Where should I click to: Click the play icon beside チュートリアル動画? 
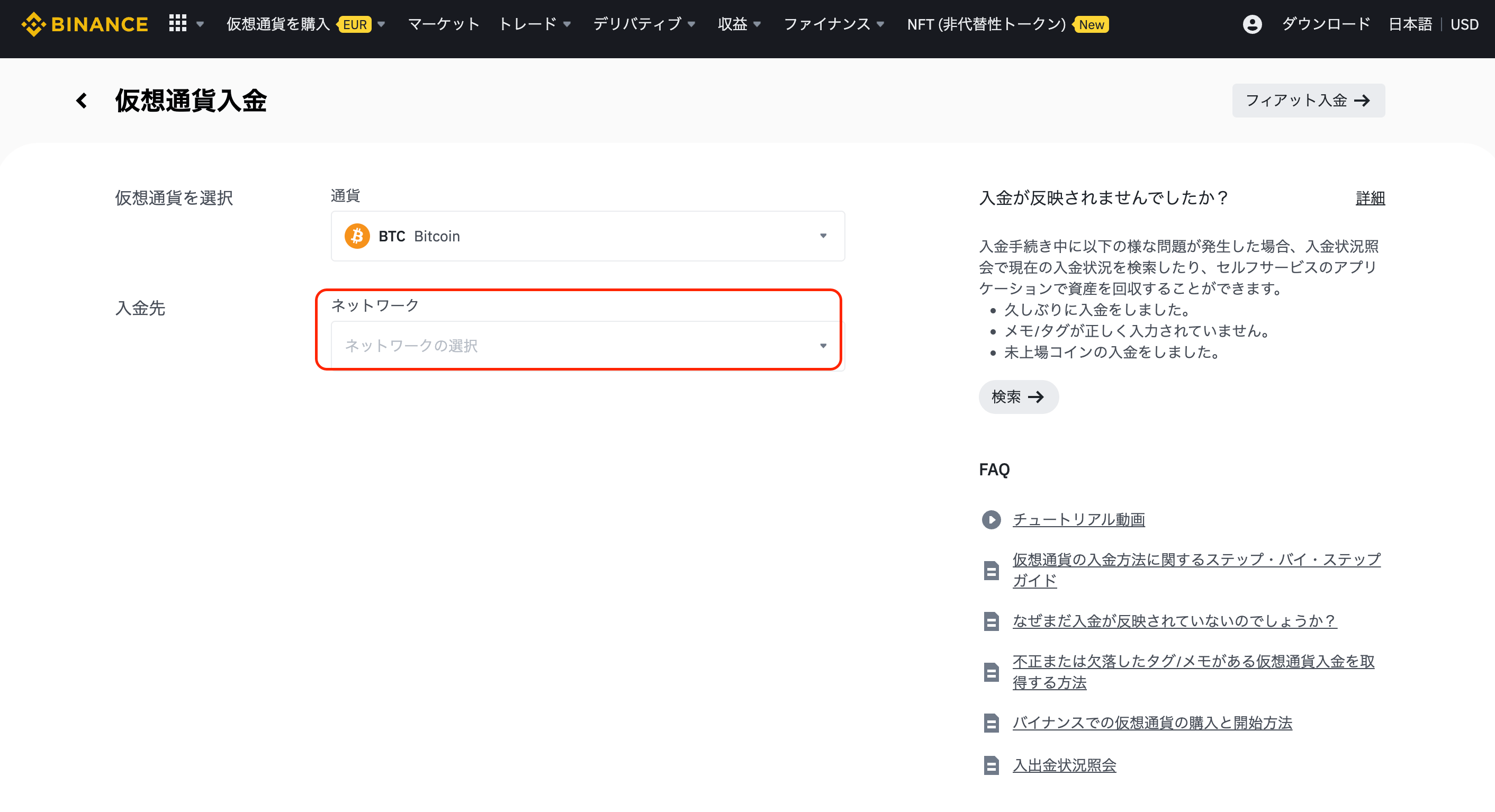click(x=990, y=519)
